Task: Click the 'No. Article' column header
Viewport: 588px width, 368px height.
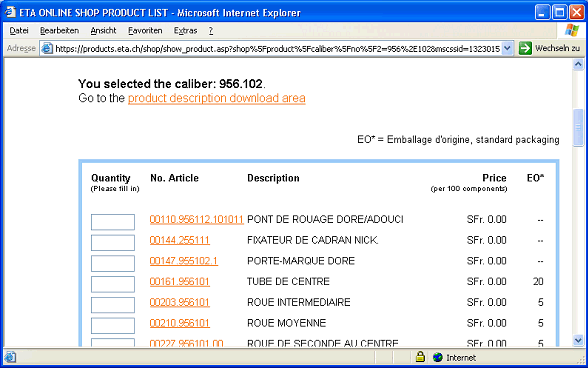Action: coord(174,178)
